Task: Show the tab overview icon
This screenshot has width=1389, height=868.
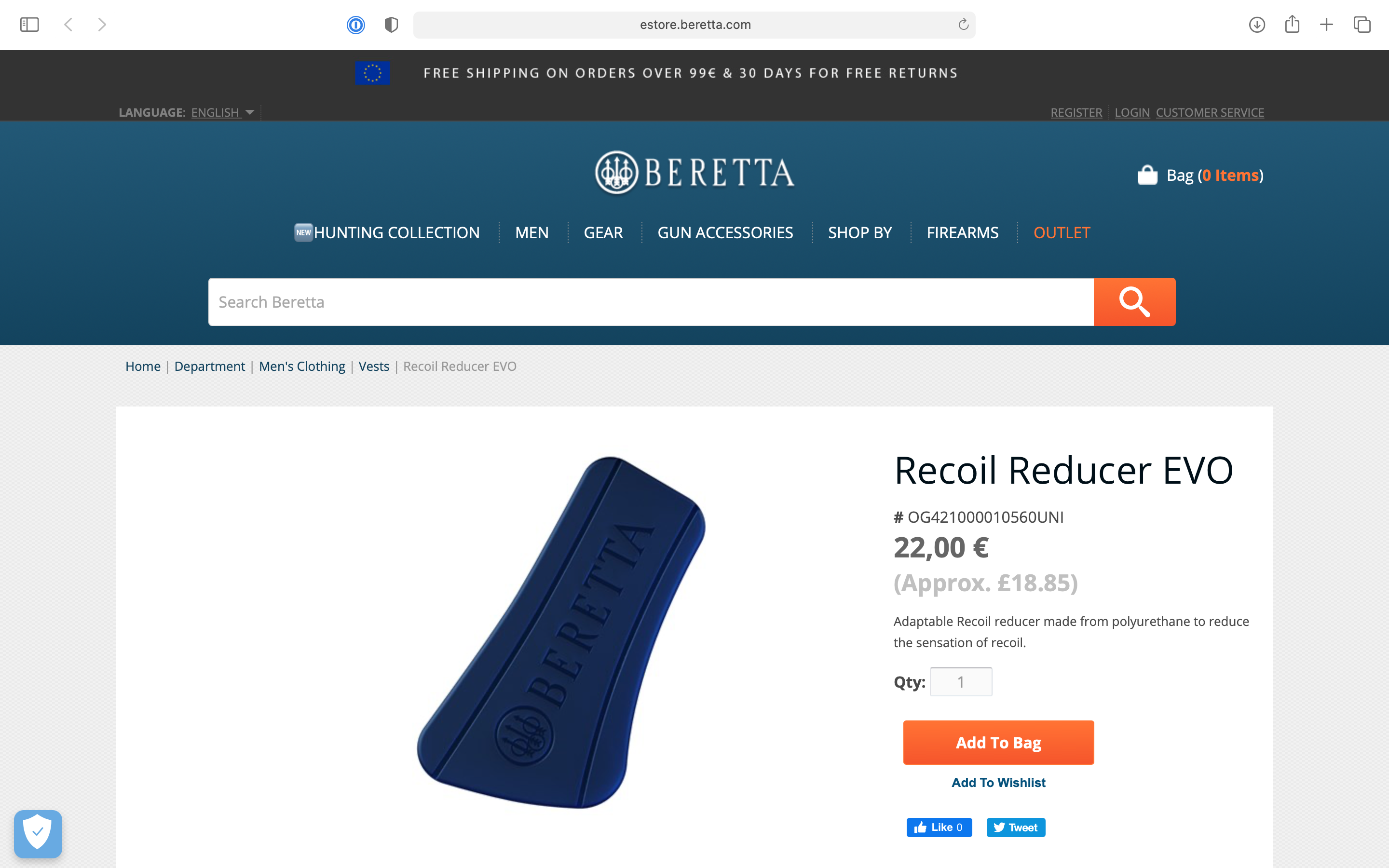Action: (x=1362, y=25)
